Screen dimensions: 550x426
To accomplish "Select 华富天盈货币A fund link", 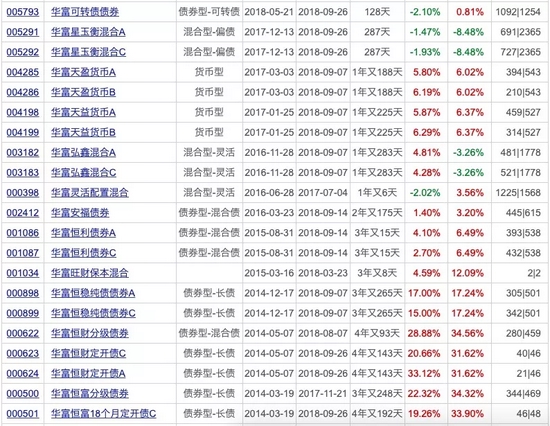I will click(x=83, y=72).
